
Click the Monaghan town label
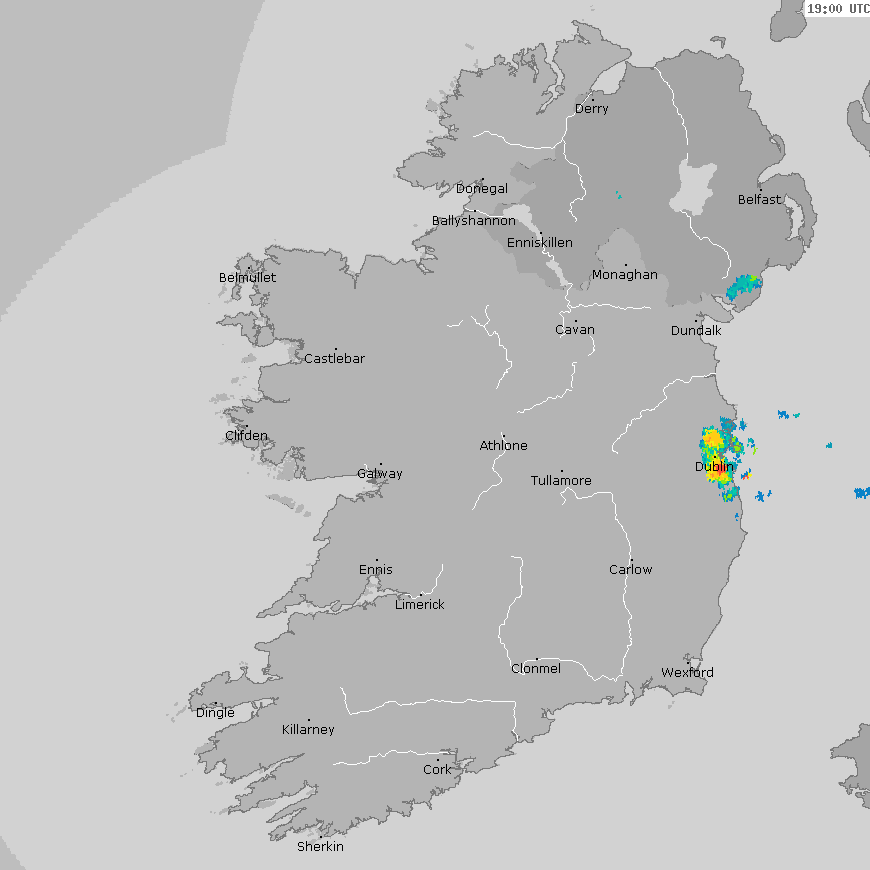coord(625,275)
